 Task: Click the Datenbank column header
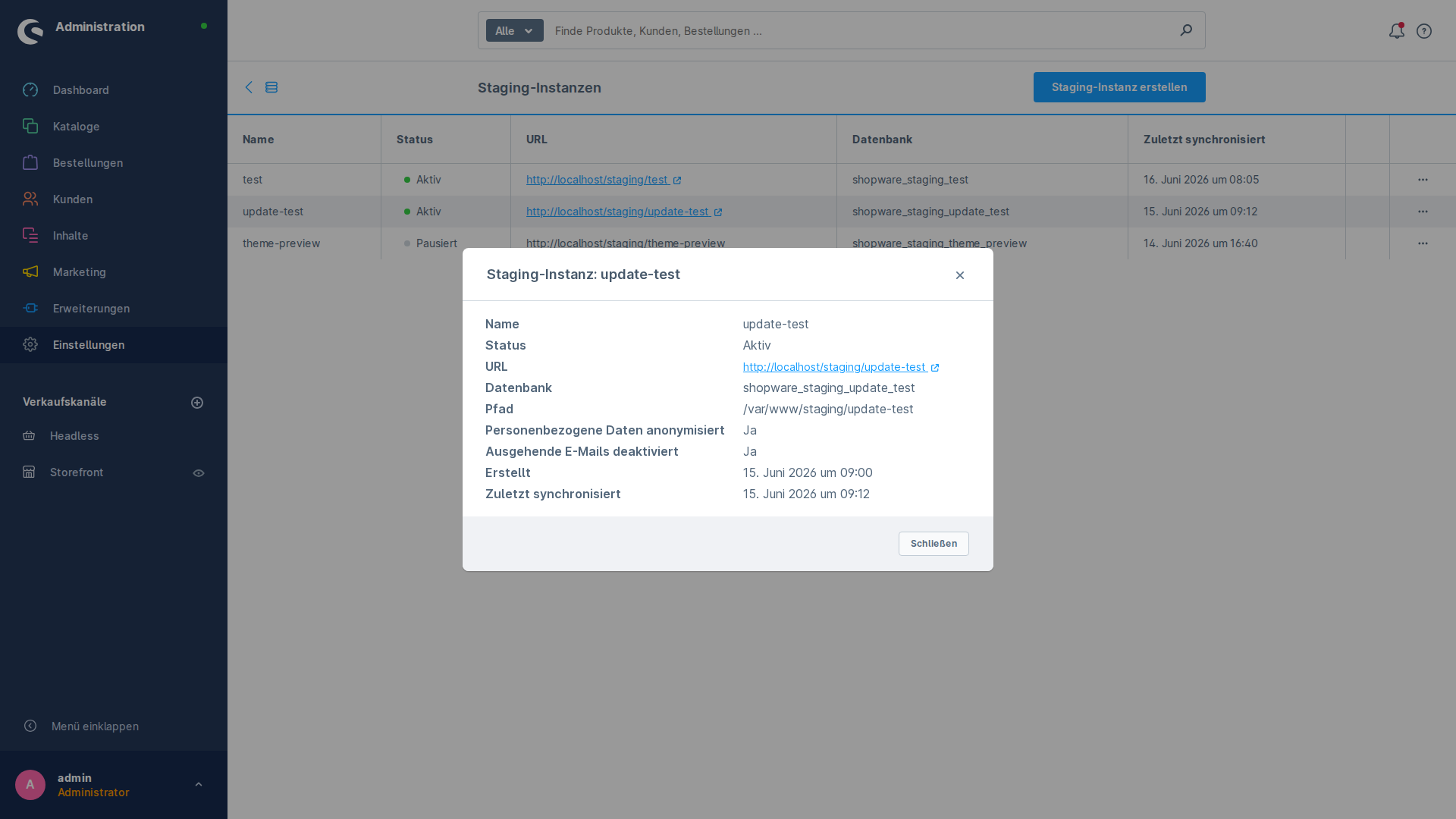(x=982, y=140)
